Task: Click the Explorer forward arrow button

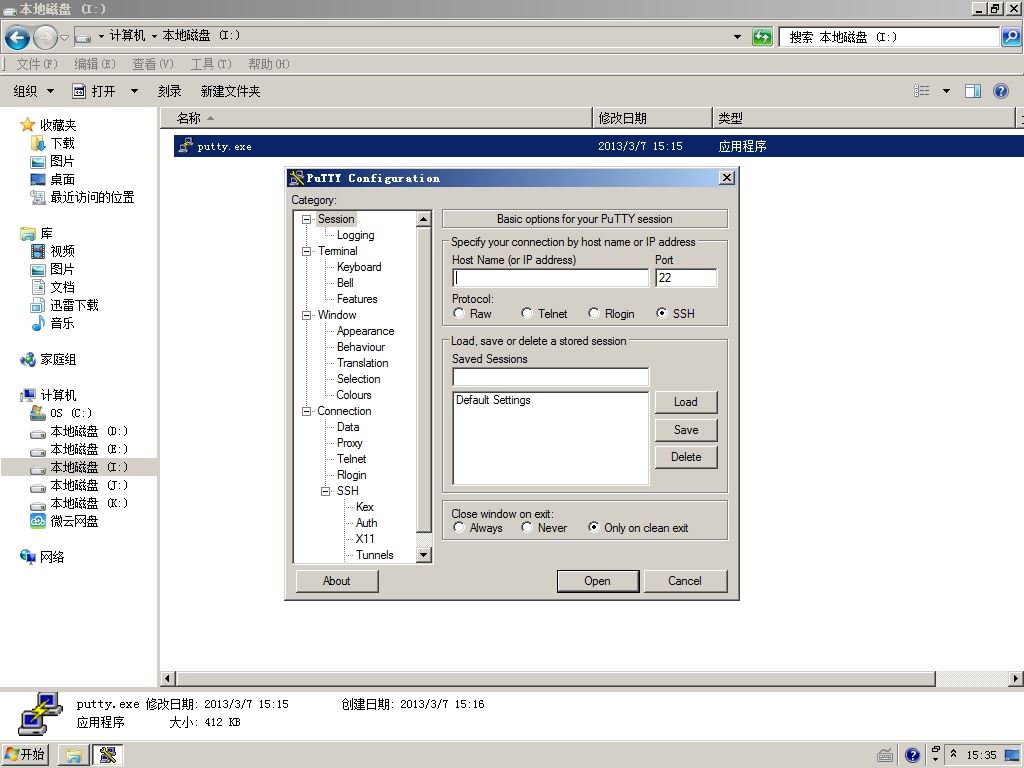Action: click(45, 37)
